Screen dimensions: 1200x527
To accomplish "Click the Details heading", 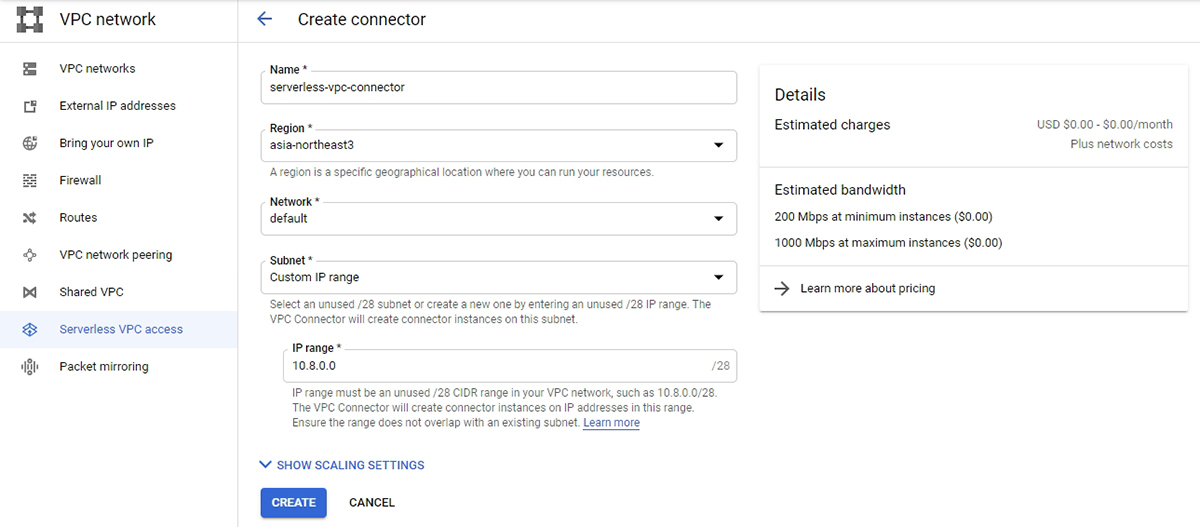I will point(800,95).
